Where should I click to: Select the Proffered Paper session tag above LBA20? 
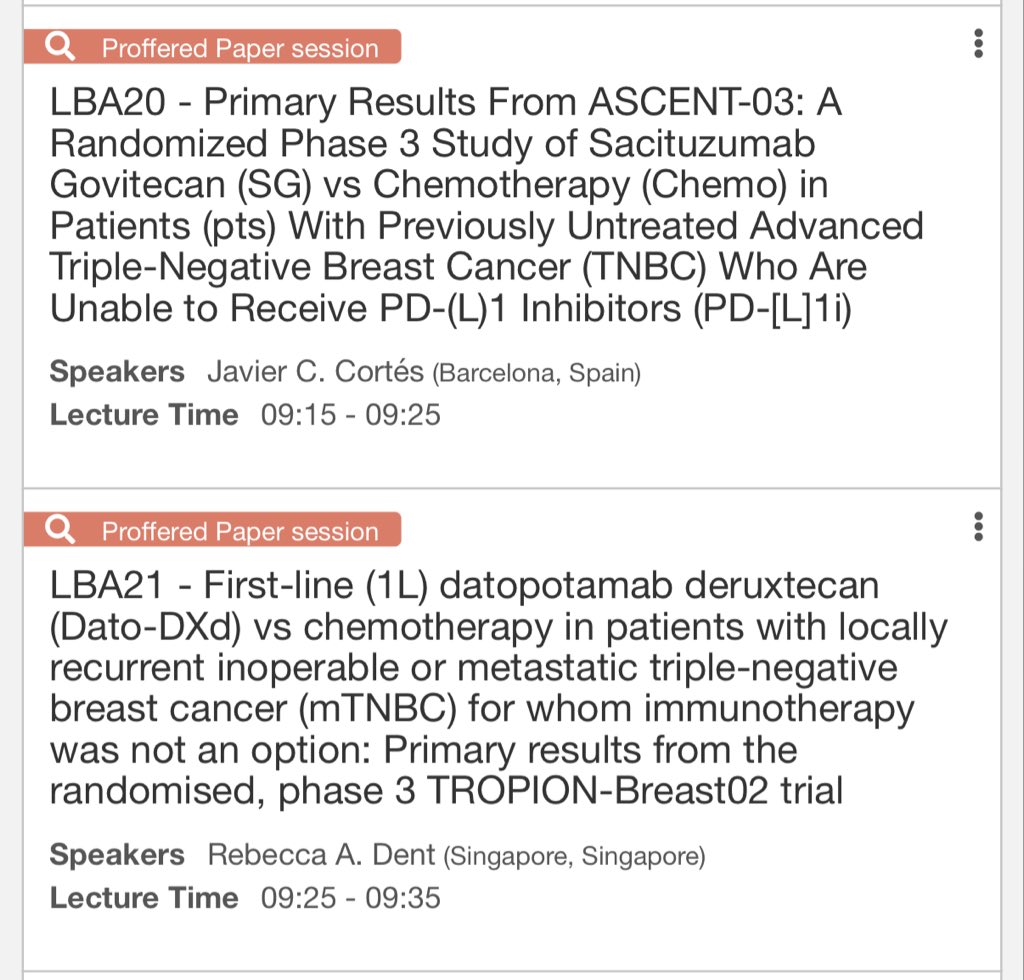click(x=240, y=48)
